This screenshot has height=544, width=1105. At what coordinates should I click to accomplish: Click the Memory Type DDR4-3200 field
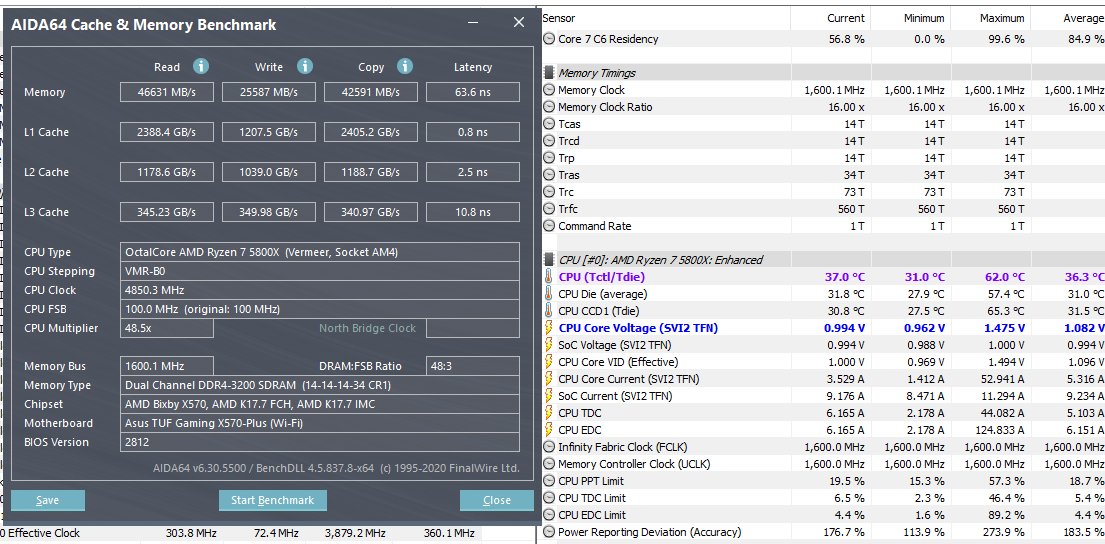320,385
